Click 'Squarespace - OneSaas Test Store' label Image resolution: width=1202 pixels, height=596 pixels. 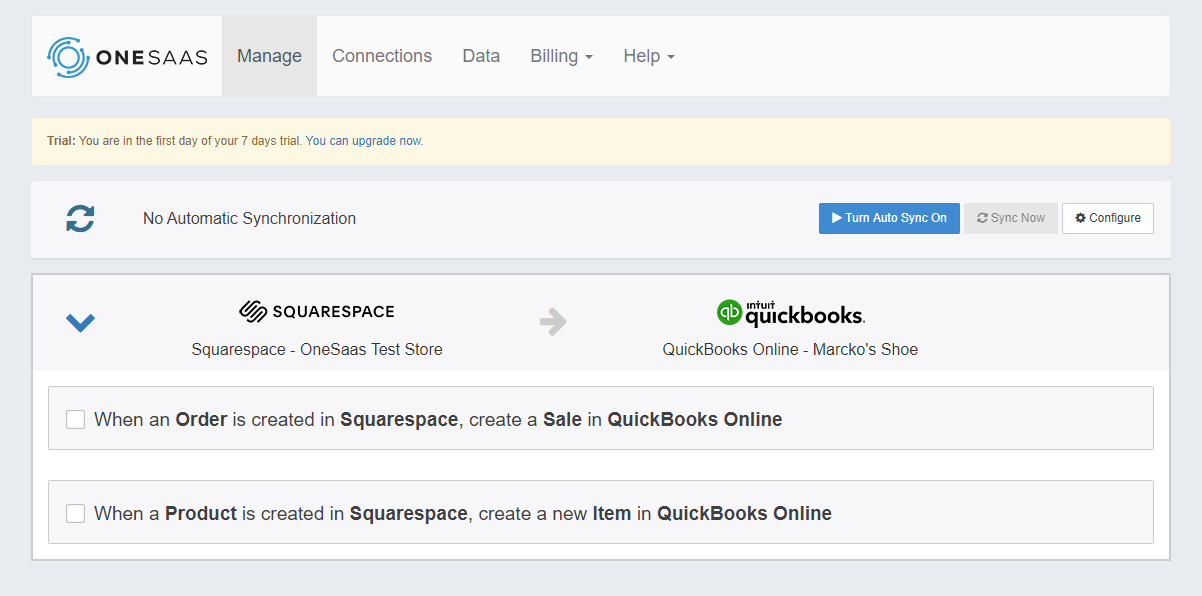[x=317, y=349]
